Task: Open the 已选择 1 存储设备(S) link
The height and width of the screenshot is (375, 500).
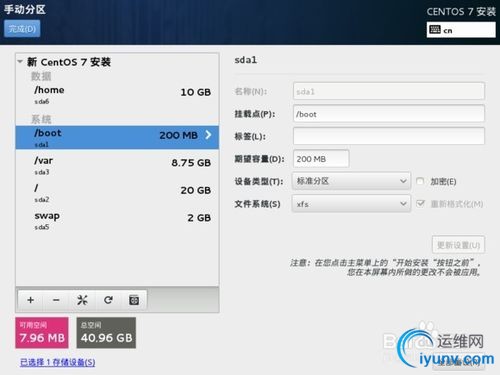Action: coord(58,362)
